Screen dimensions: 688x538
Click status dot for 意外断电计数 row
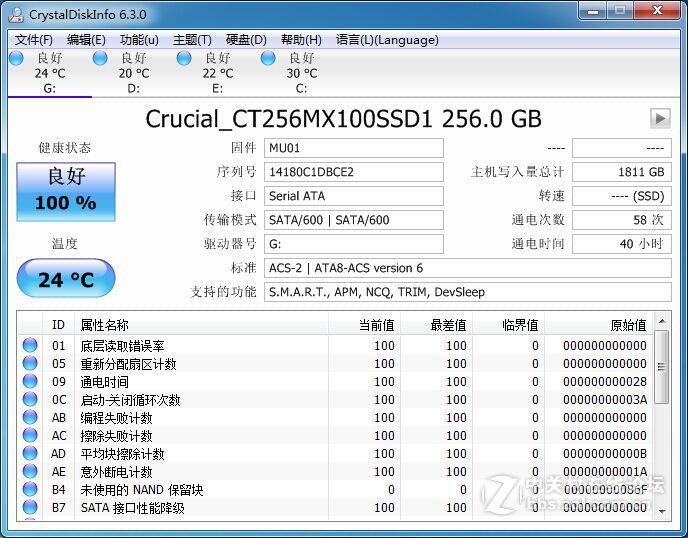pos(30,471)
